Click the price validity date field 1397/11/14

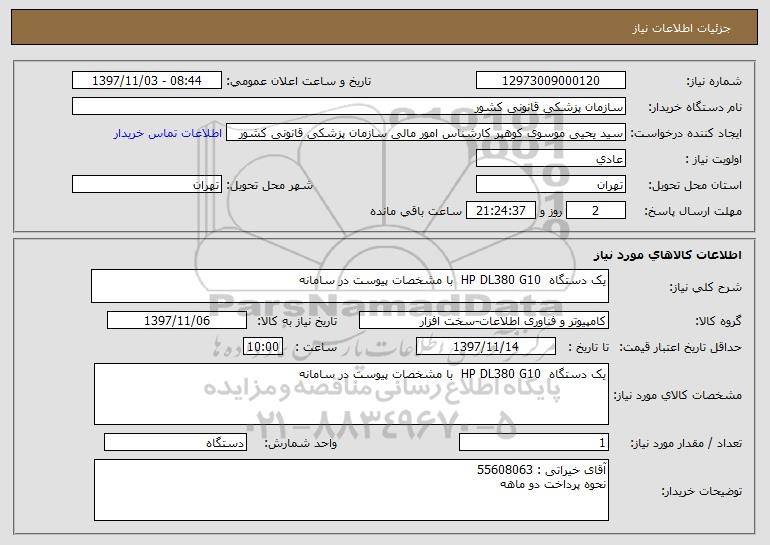click(486, 347)
